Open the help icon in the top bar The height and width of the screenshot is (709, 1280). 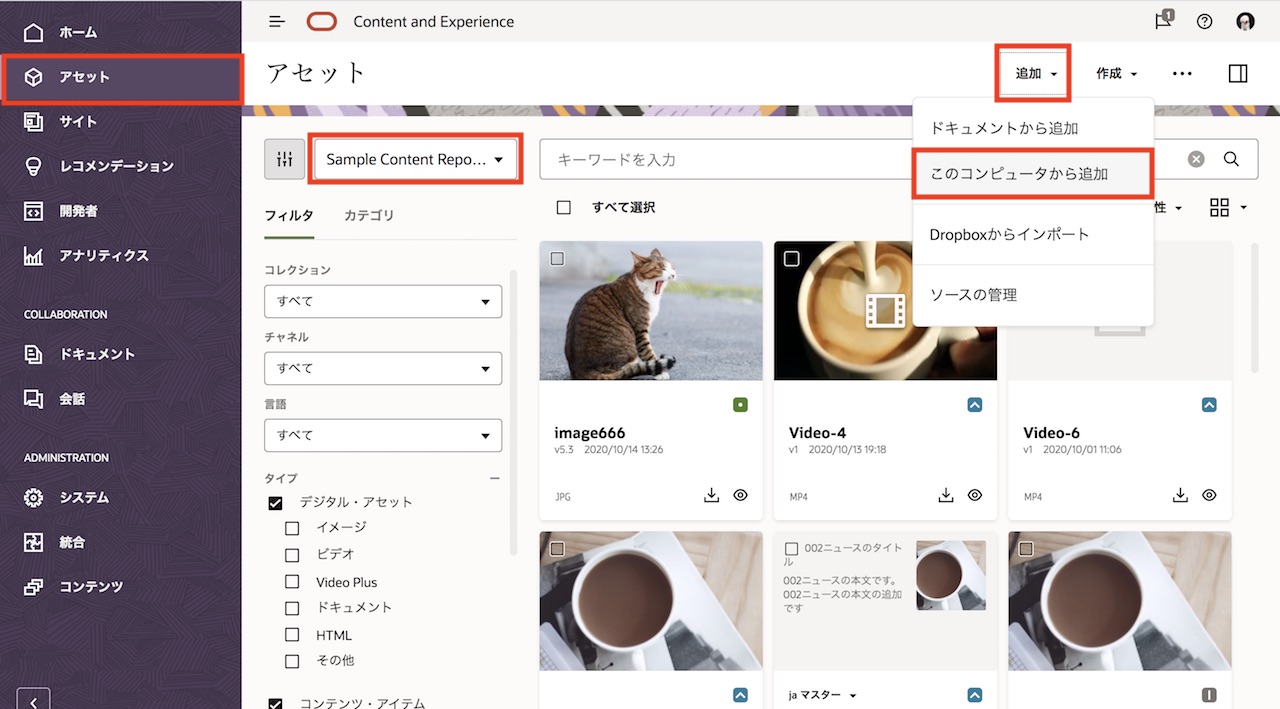point(1204,20)
